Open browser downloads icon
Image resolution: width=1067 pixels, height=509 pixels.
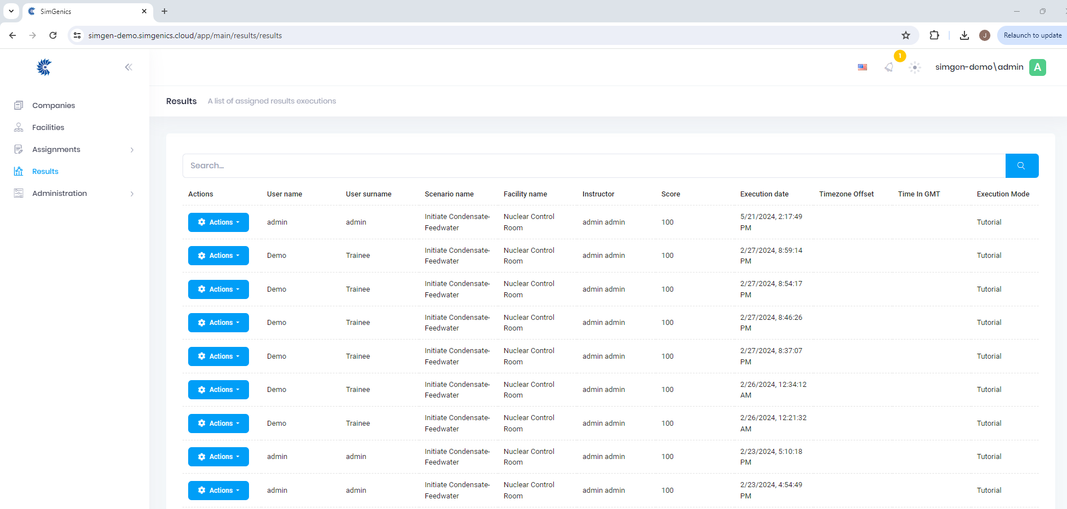(964, 35)
